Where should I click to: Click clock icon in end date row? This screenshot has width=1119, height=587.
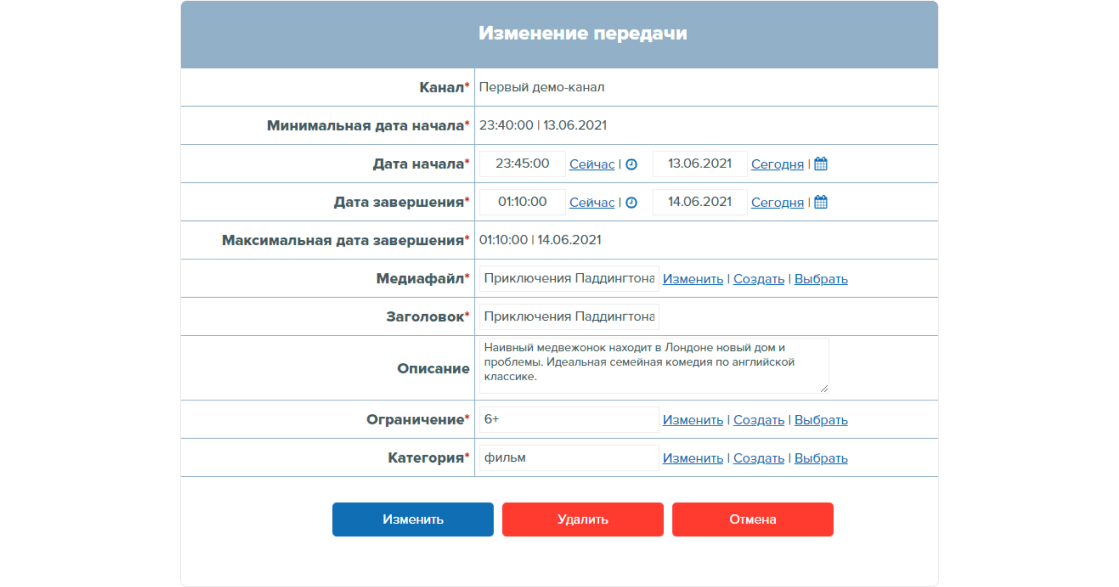[631, 202]
